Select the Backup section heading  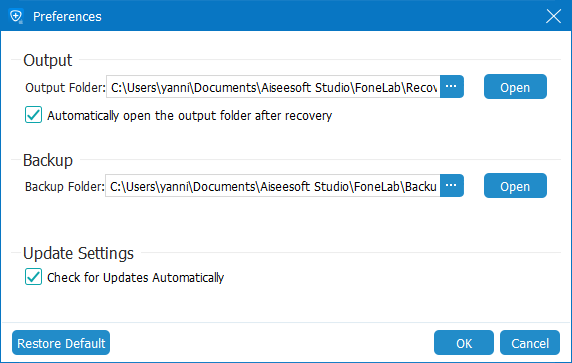tap(48, 161)
